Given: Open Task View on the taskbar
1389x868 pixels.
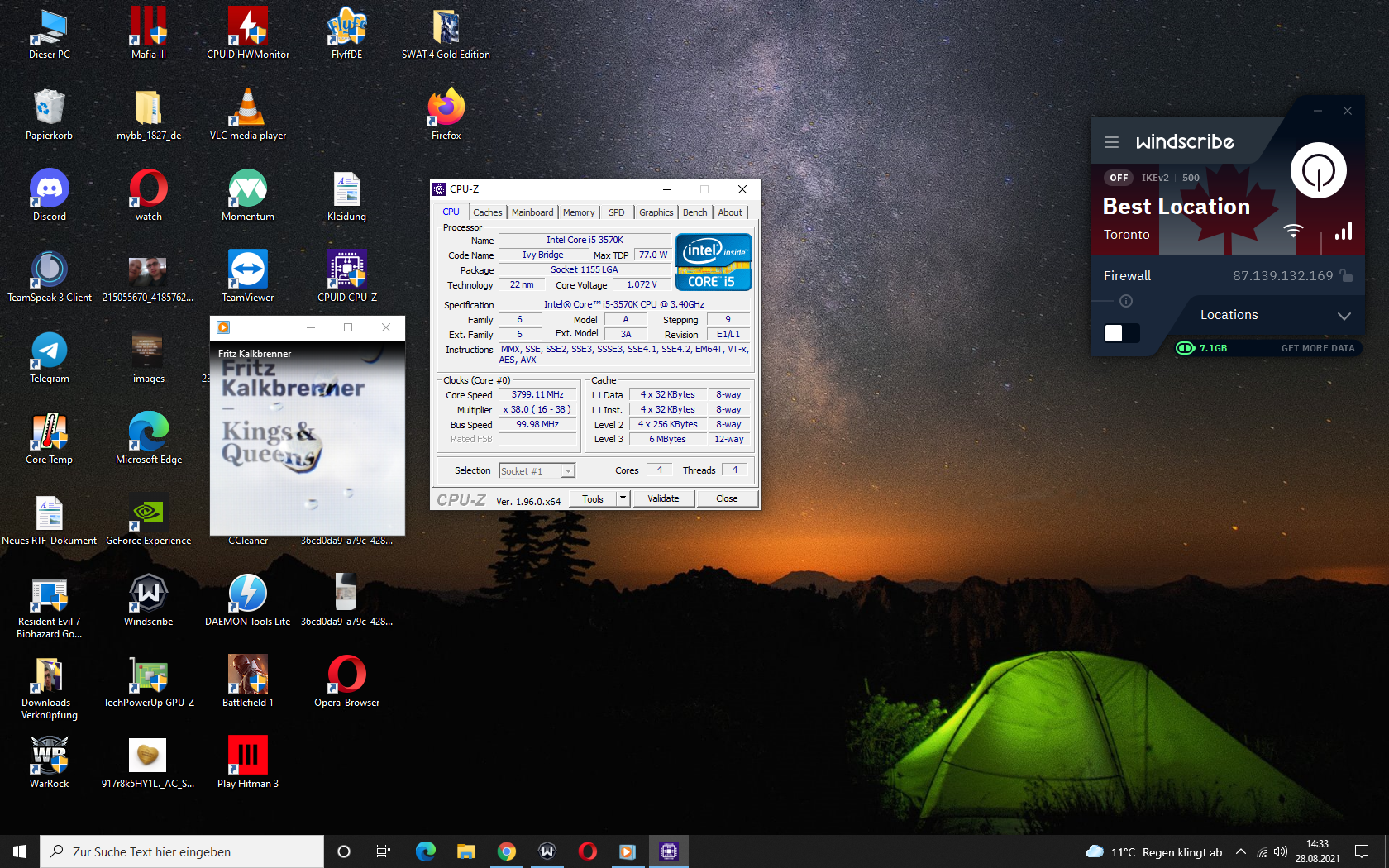Looking at the screenshot, I should [x=384, y=851].
